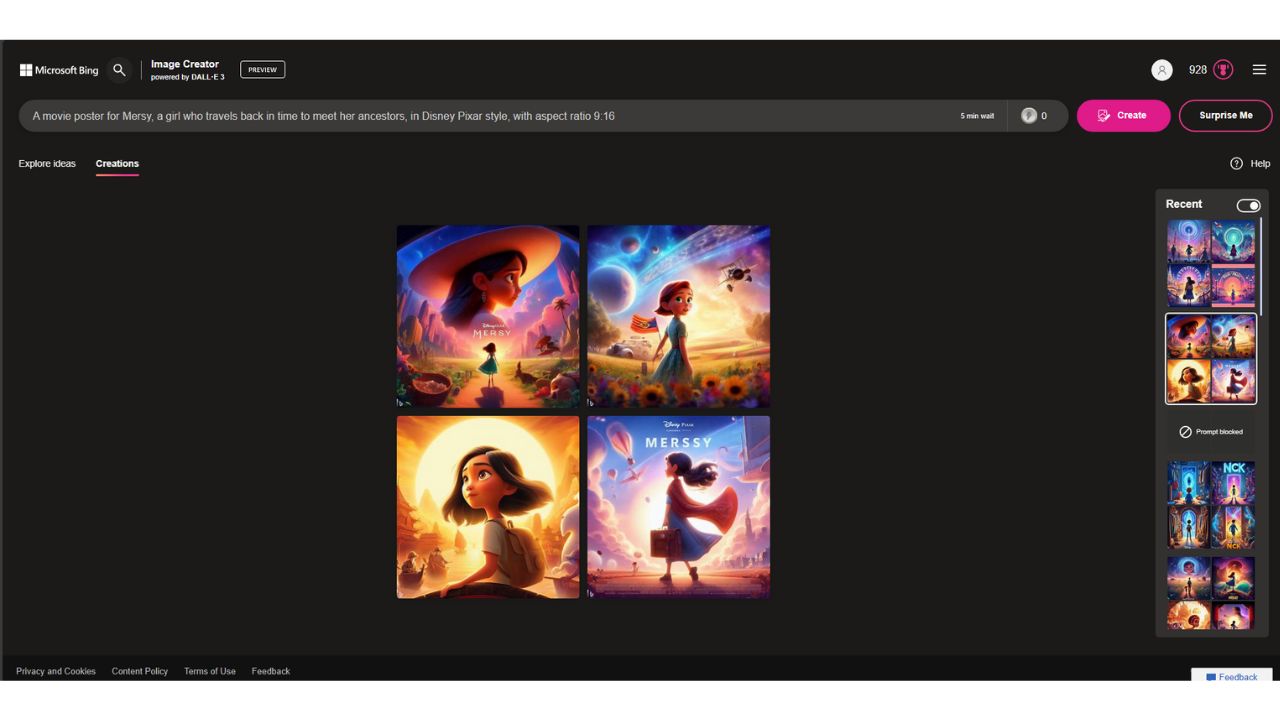
Task: Click the Feedback button at bottom right
Action: [1231, 677]
